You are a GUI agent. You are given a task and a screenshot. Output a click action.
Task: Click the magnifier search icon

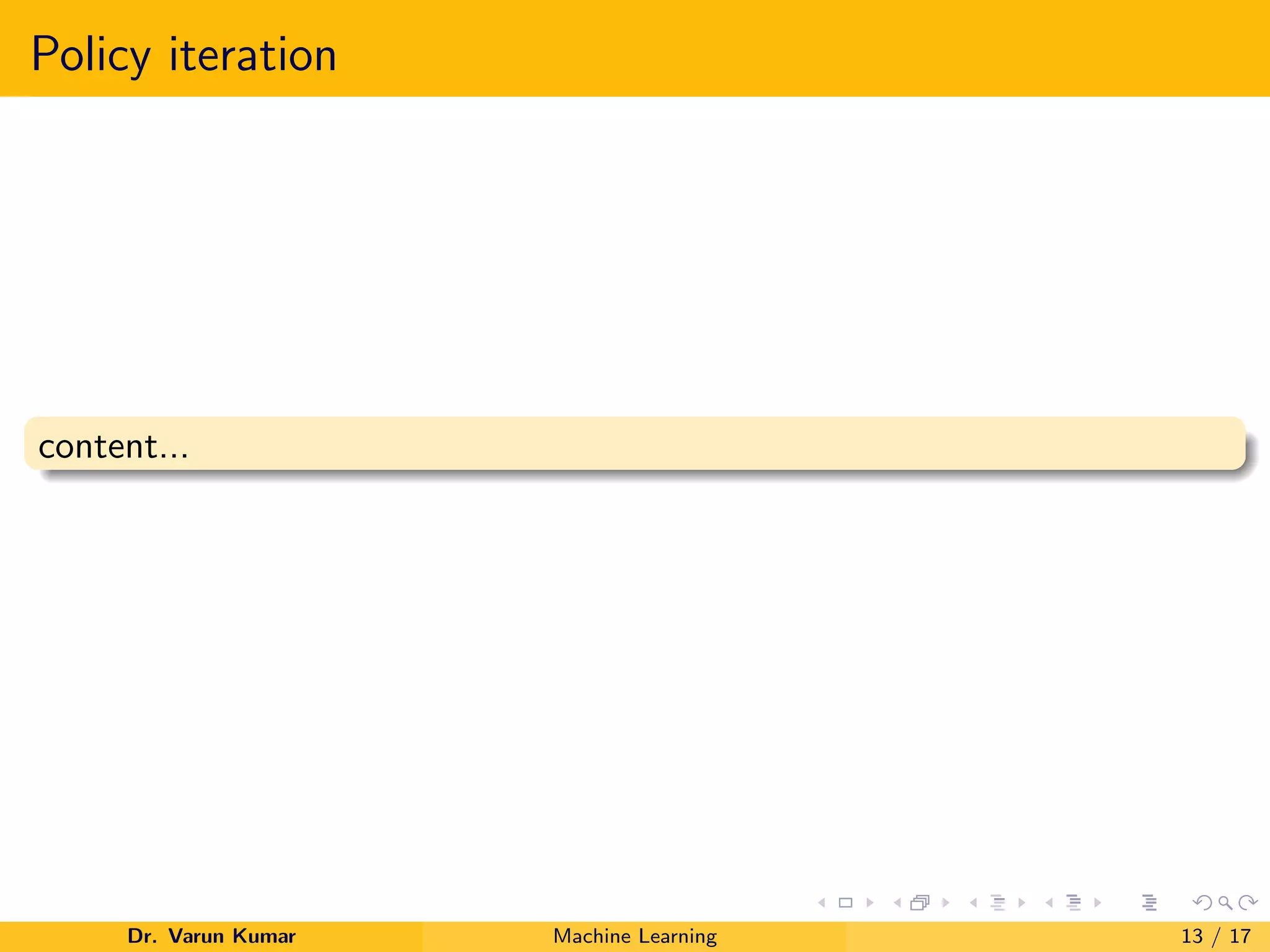1225,903
